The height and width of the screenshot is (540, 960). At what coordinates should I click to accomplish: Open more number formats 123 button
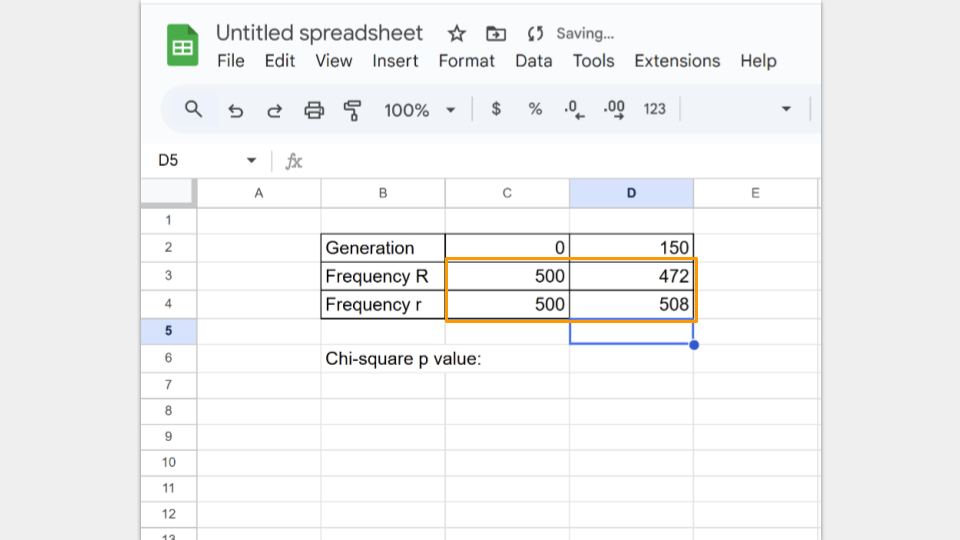[x=655, y=109]
